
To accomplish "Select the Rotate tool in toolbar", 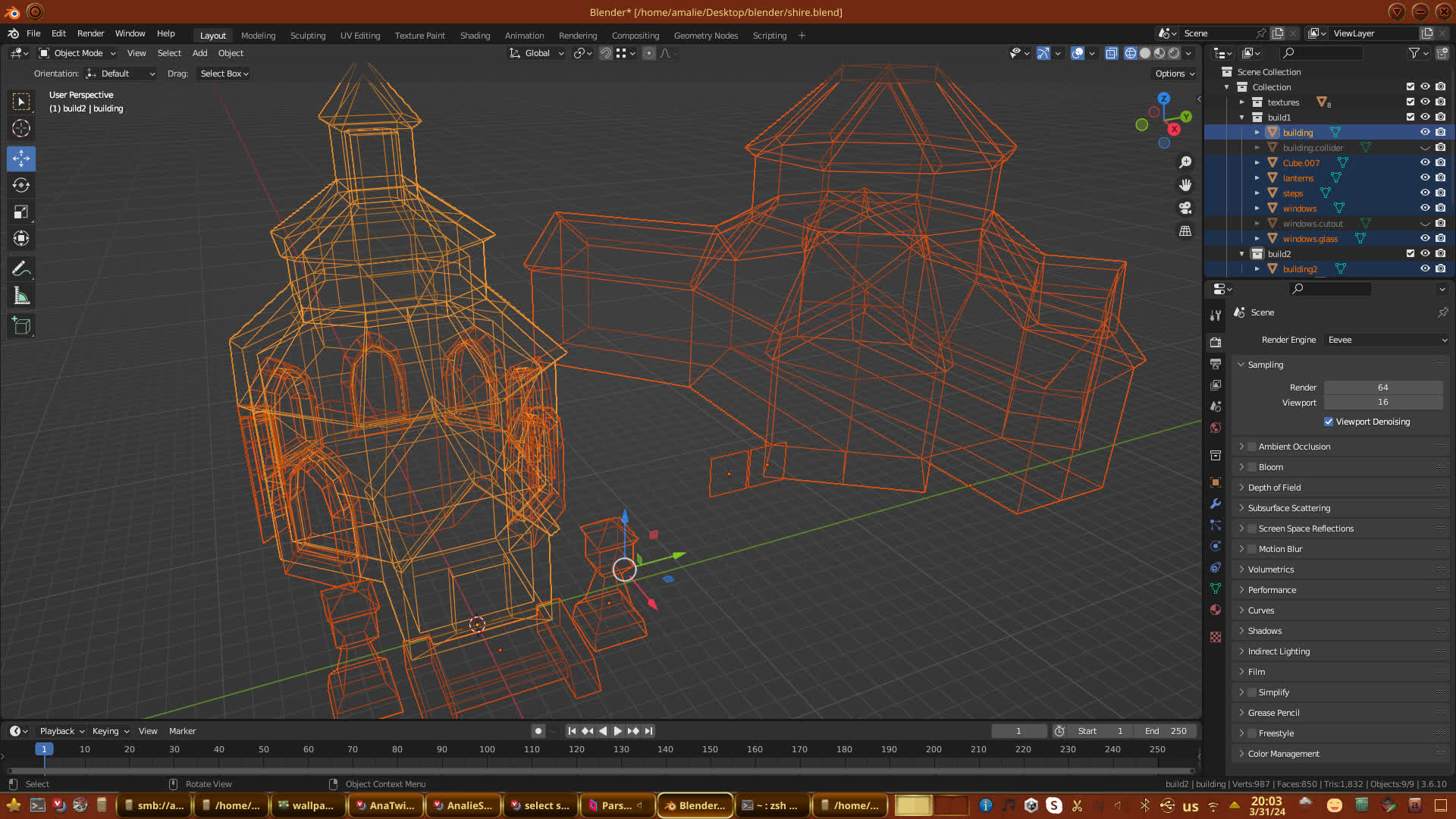I will pos(21,185).
